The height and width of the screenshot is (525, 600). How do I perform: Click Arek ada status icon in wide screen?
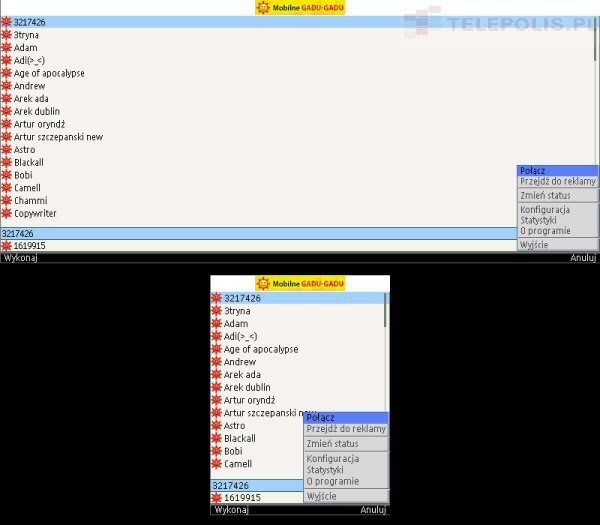click(7, 98)
